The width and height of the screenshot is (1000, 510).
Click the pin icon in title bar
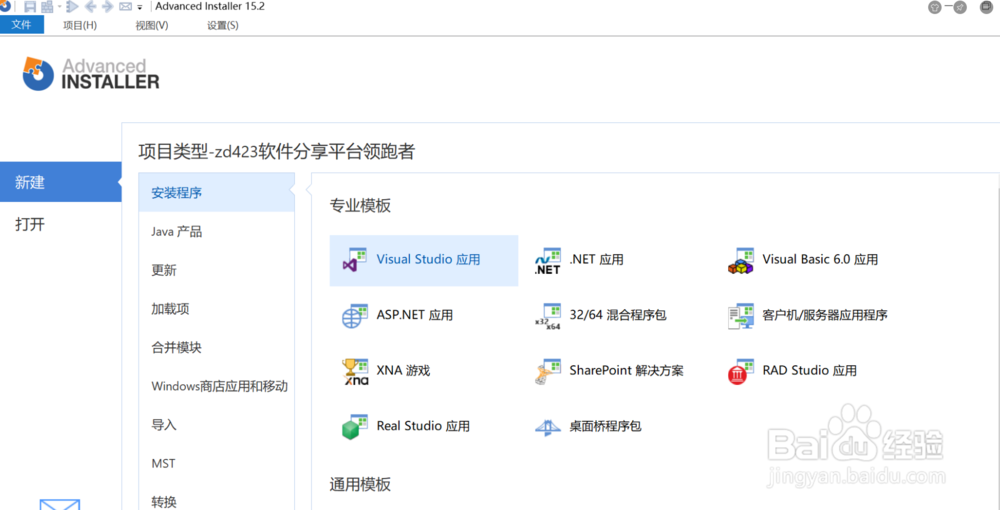pos(960,7)
